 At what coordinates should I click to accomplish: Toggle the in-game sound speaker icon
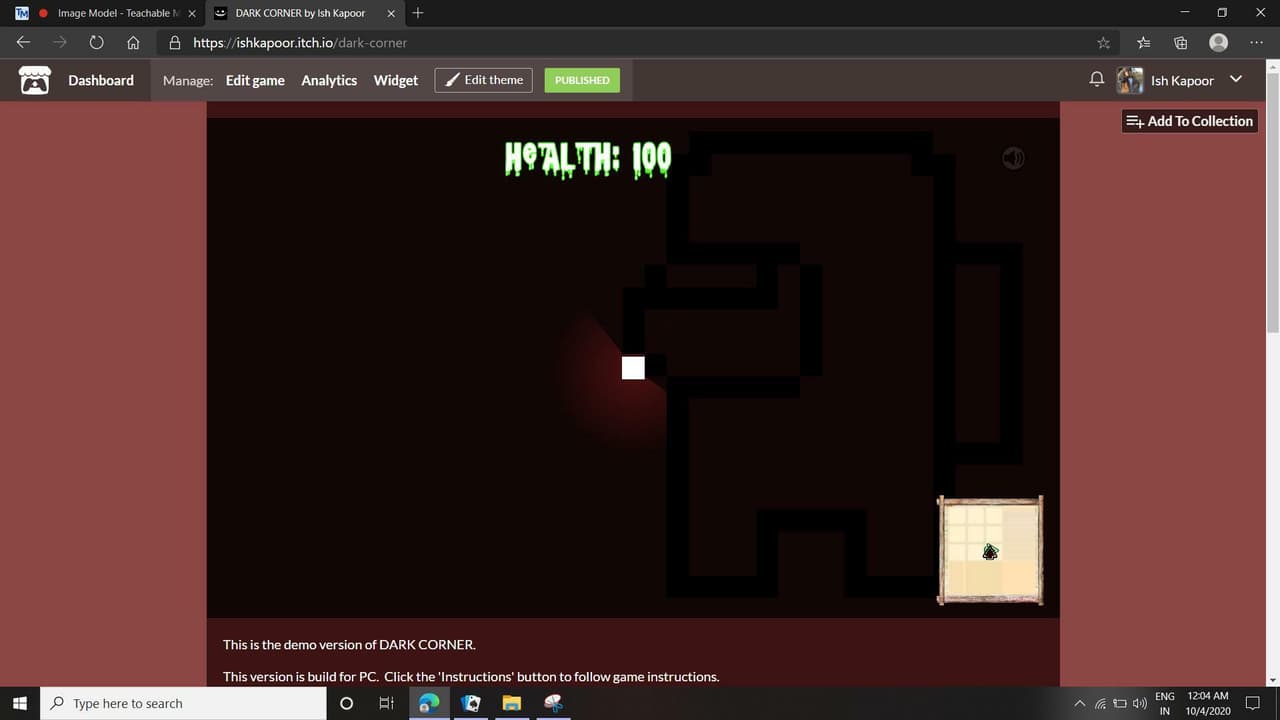coord(1013,158)
